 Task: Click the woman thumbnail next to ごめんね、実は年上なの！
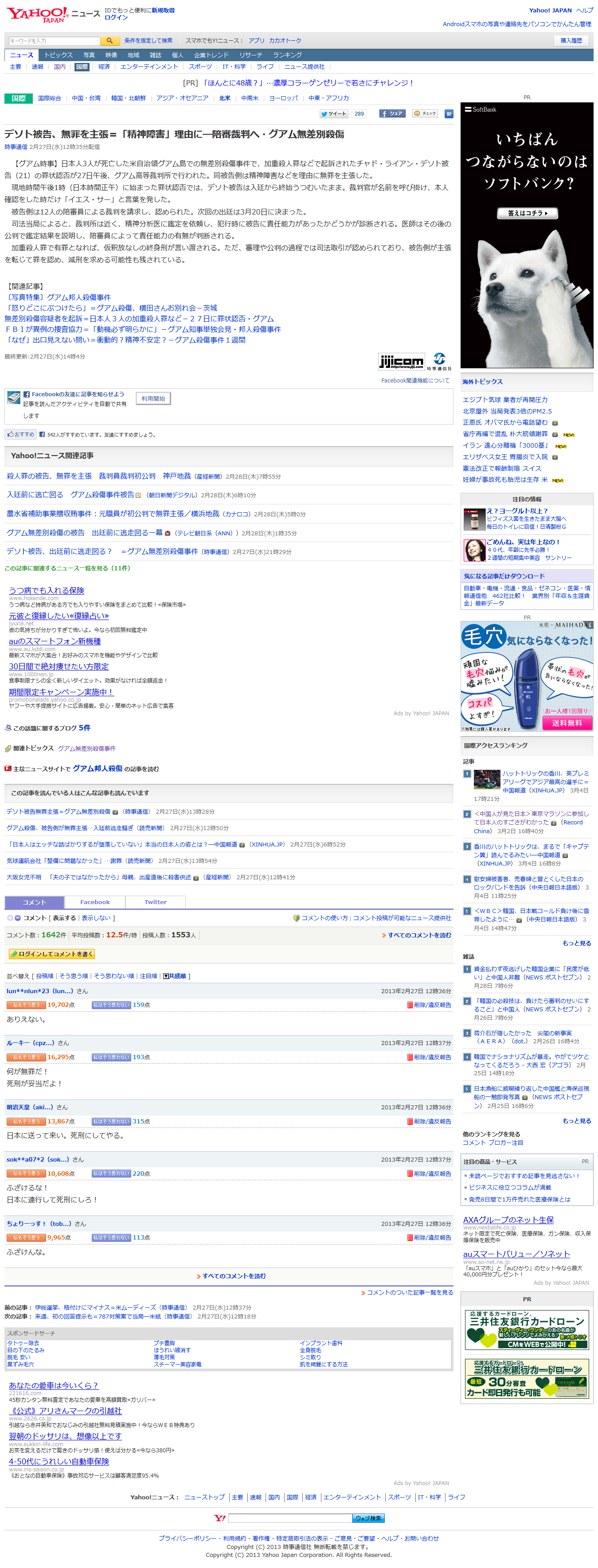(474, 550)
